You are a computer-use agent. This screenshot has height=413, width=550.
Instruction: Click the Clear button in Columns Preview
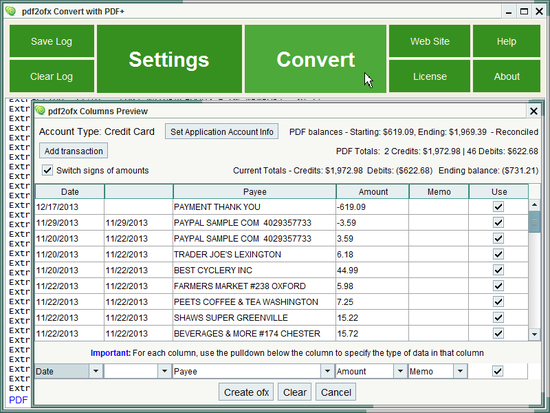click(295, 392)
